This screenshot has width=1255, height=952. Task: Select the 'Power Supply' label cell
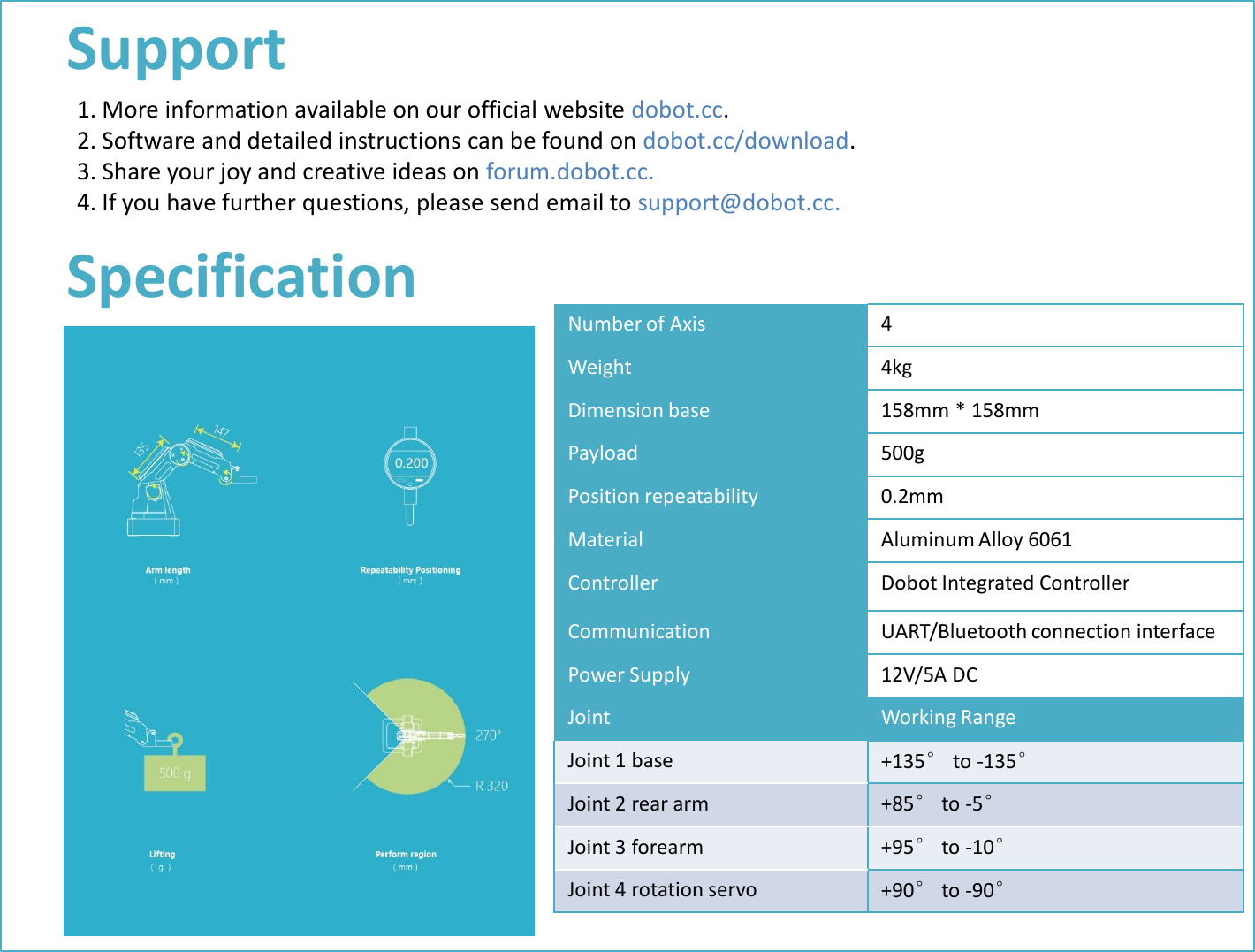[711, 675]
